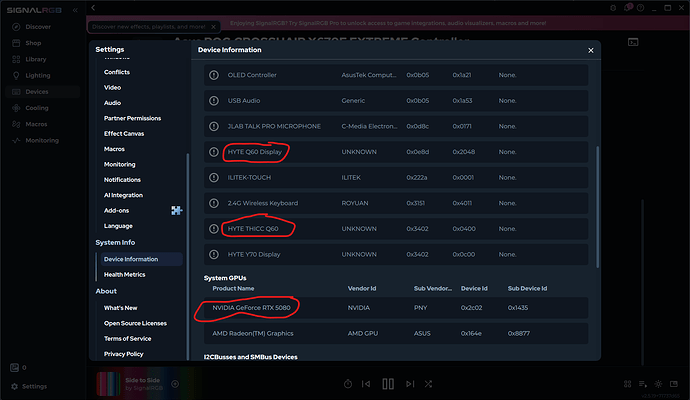Open the playlist queue icon at bottom right
The image size is (690, 400).
[x=642, y=384]
